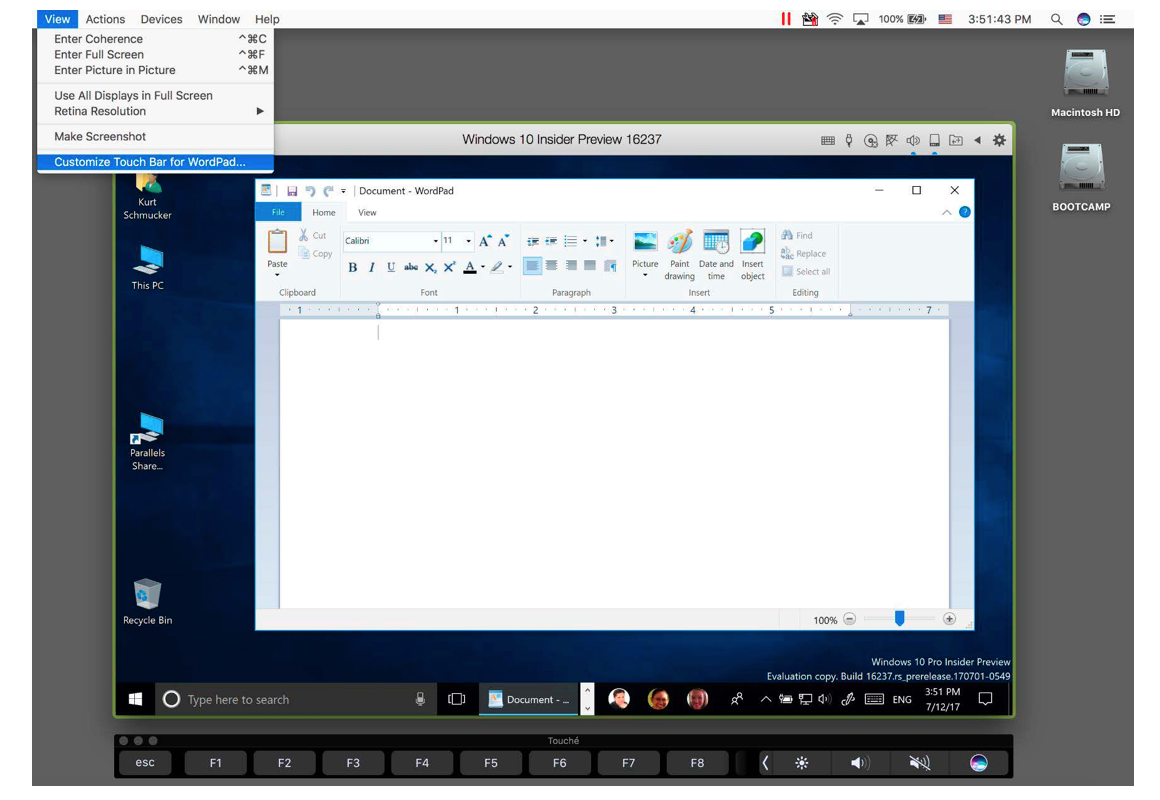Switch to the View ribbon tab
Screen dimensions: 1160x800
coord(368,212)
